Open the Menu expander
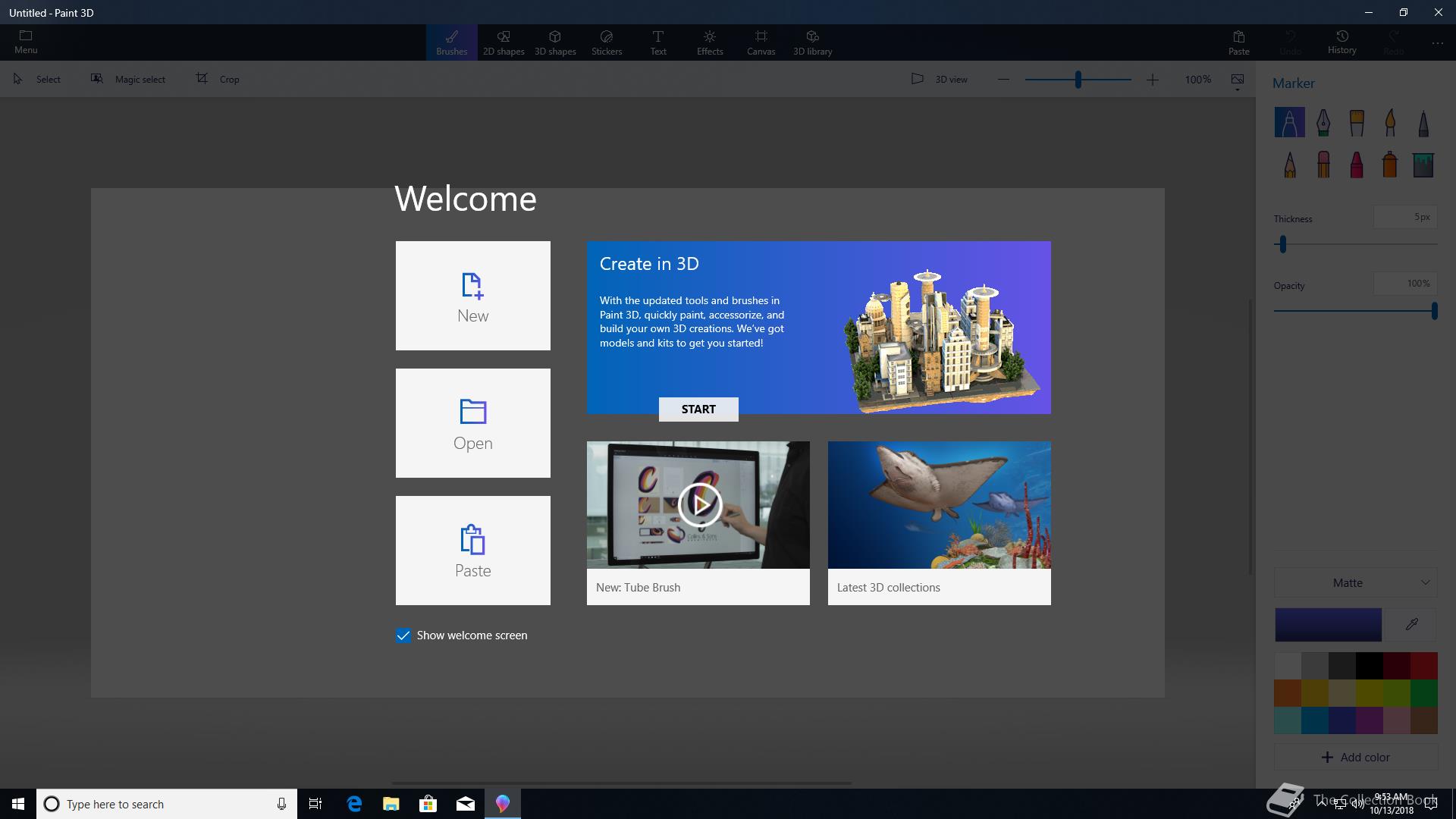This screenshot has width=1456, height=819. (26, 42)
